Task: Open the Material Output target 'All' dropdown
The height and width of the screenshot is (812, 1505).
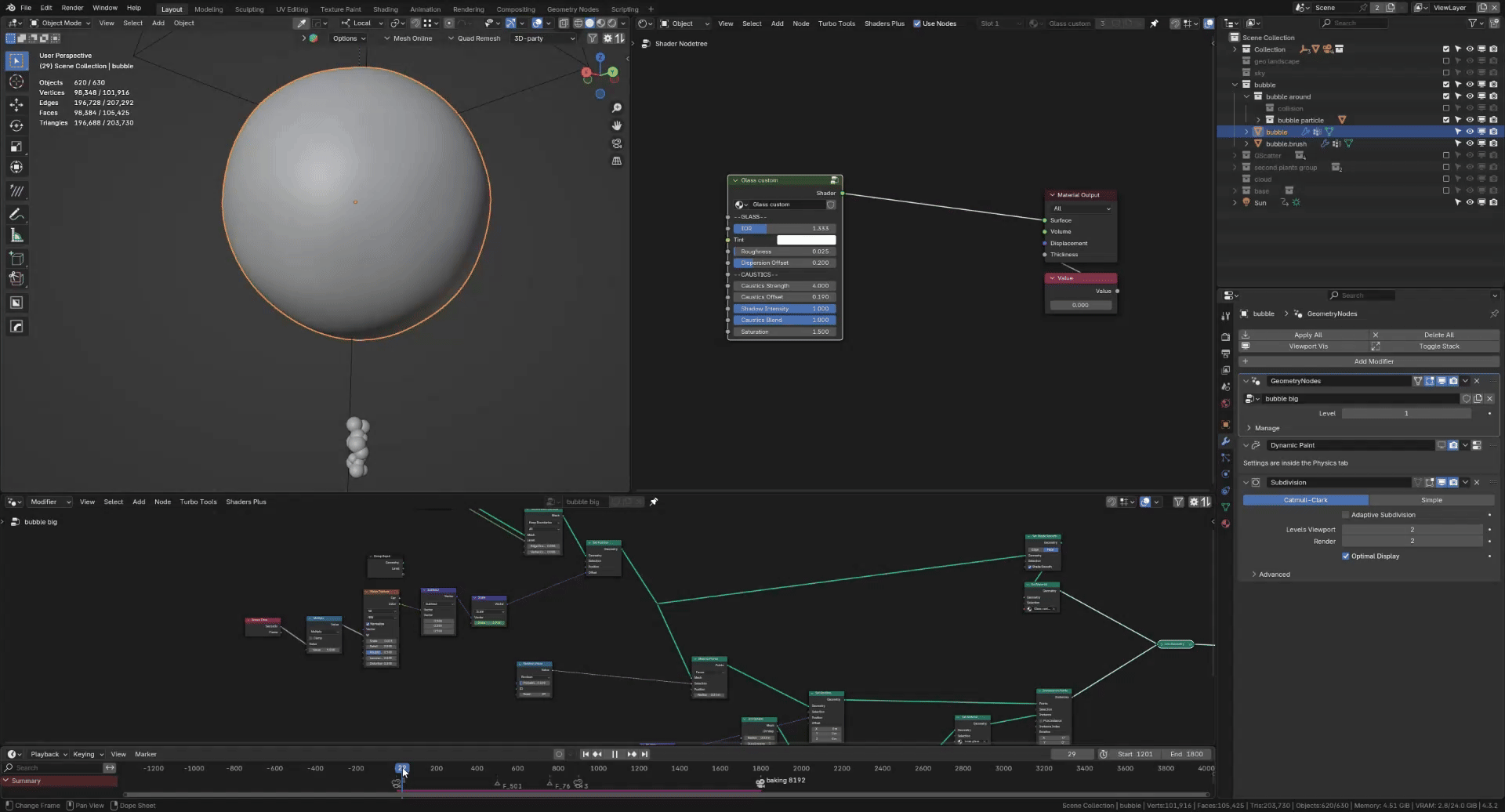Action: pyautogui.click(x=1081, y=208)
